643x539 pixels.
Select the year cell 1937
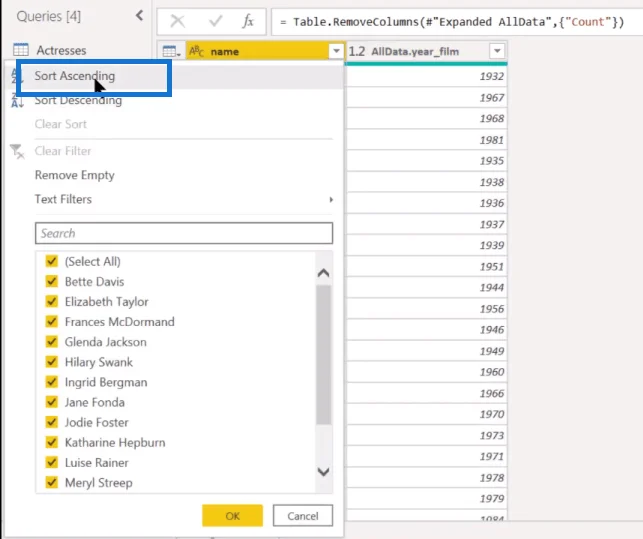[x=426, y=224]
